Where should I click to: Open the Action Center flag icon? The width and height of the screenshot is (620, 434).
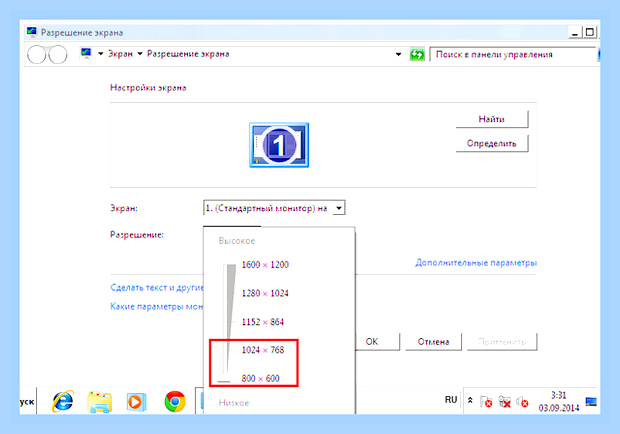(486, 402)
